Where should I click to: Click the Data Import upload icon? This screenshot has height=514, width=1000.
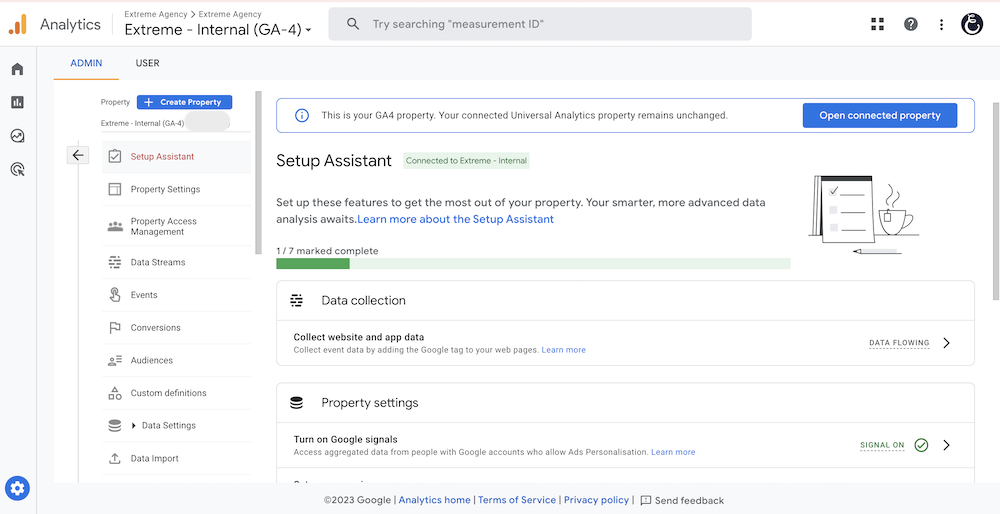pos(115,459)
